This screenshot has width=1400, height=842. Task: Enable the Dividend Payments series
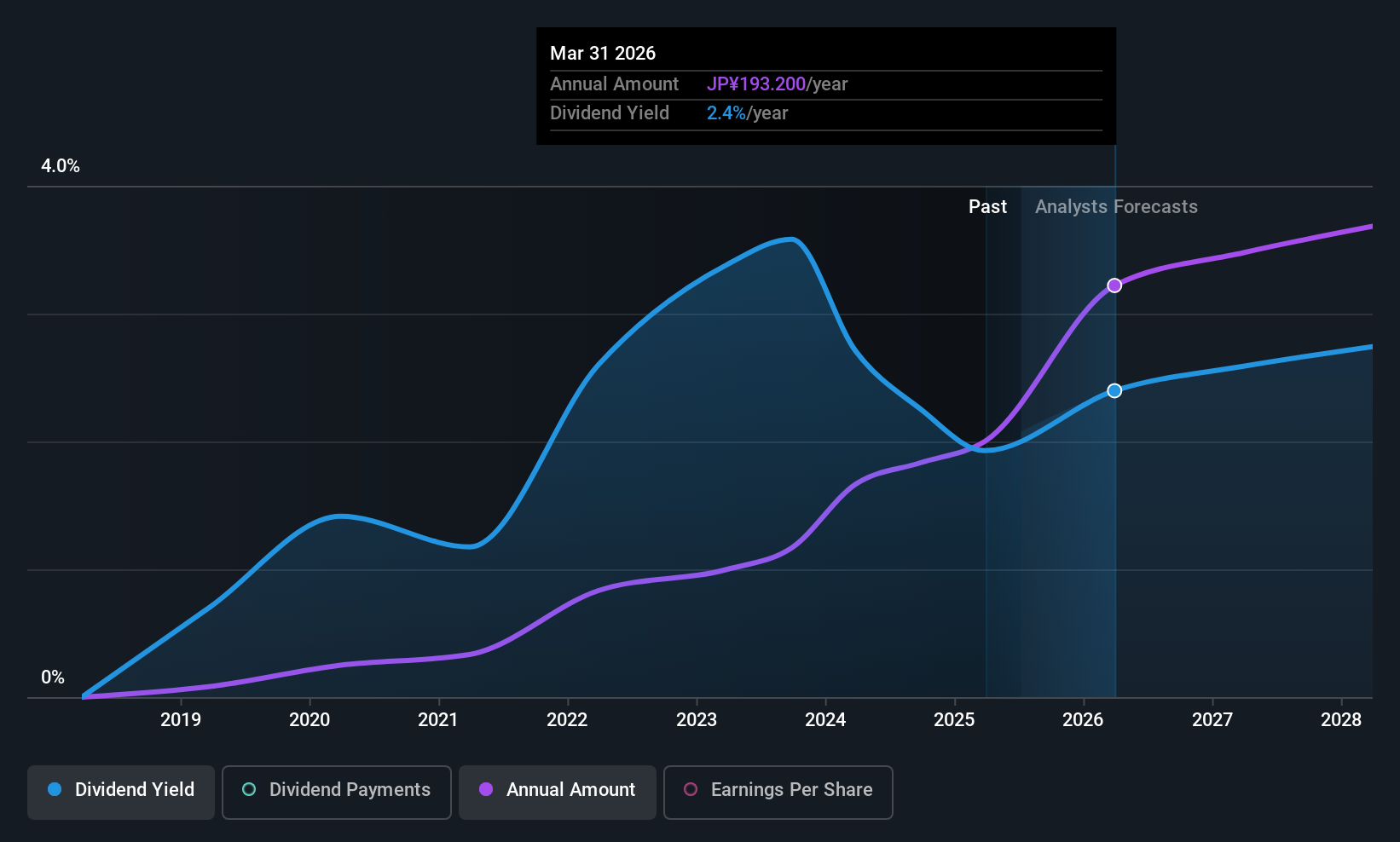click(337, 793)
